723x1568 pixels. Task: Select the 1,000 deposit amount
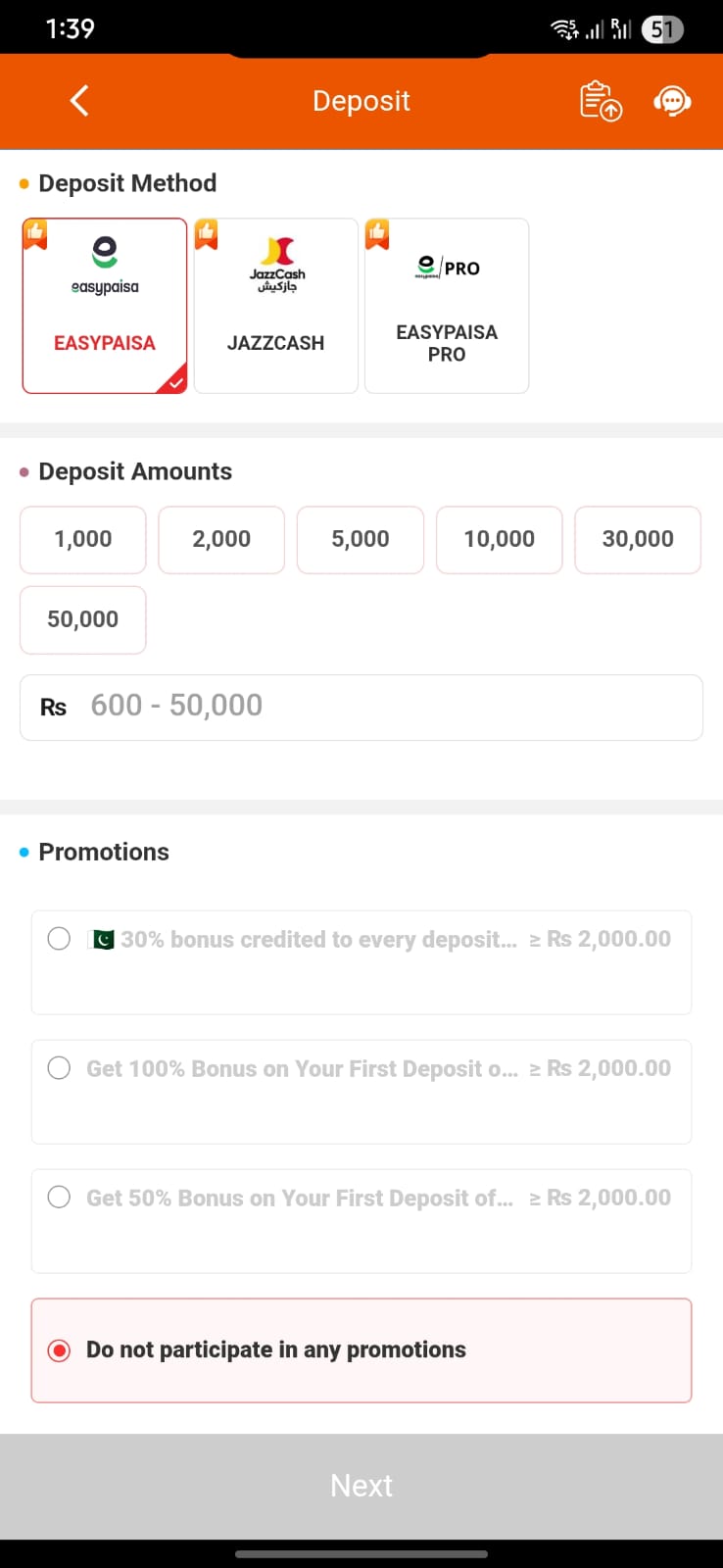click(82, 539)
